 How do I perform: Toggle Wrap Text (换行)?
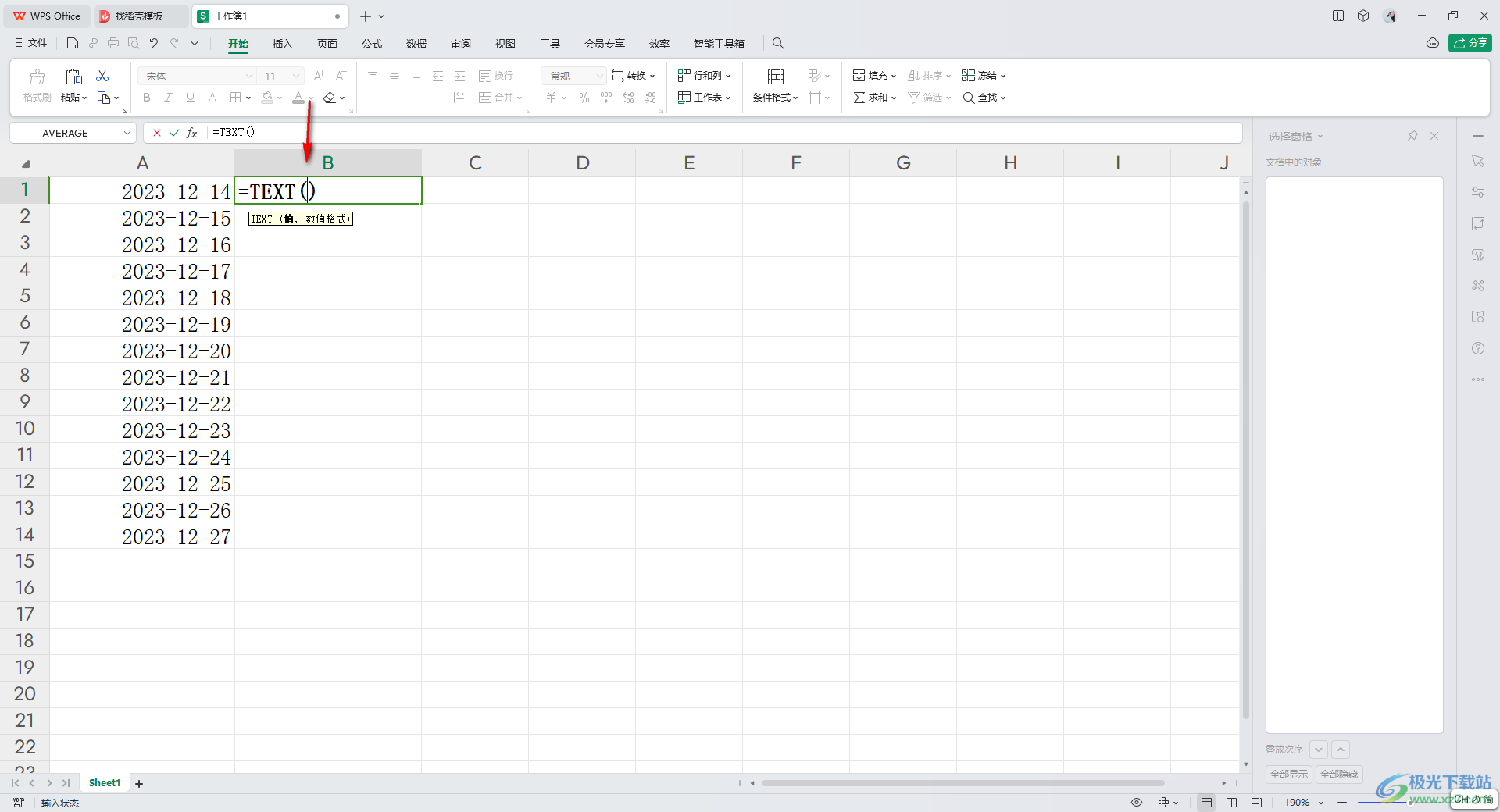[x=496, y=76]
